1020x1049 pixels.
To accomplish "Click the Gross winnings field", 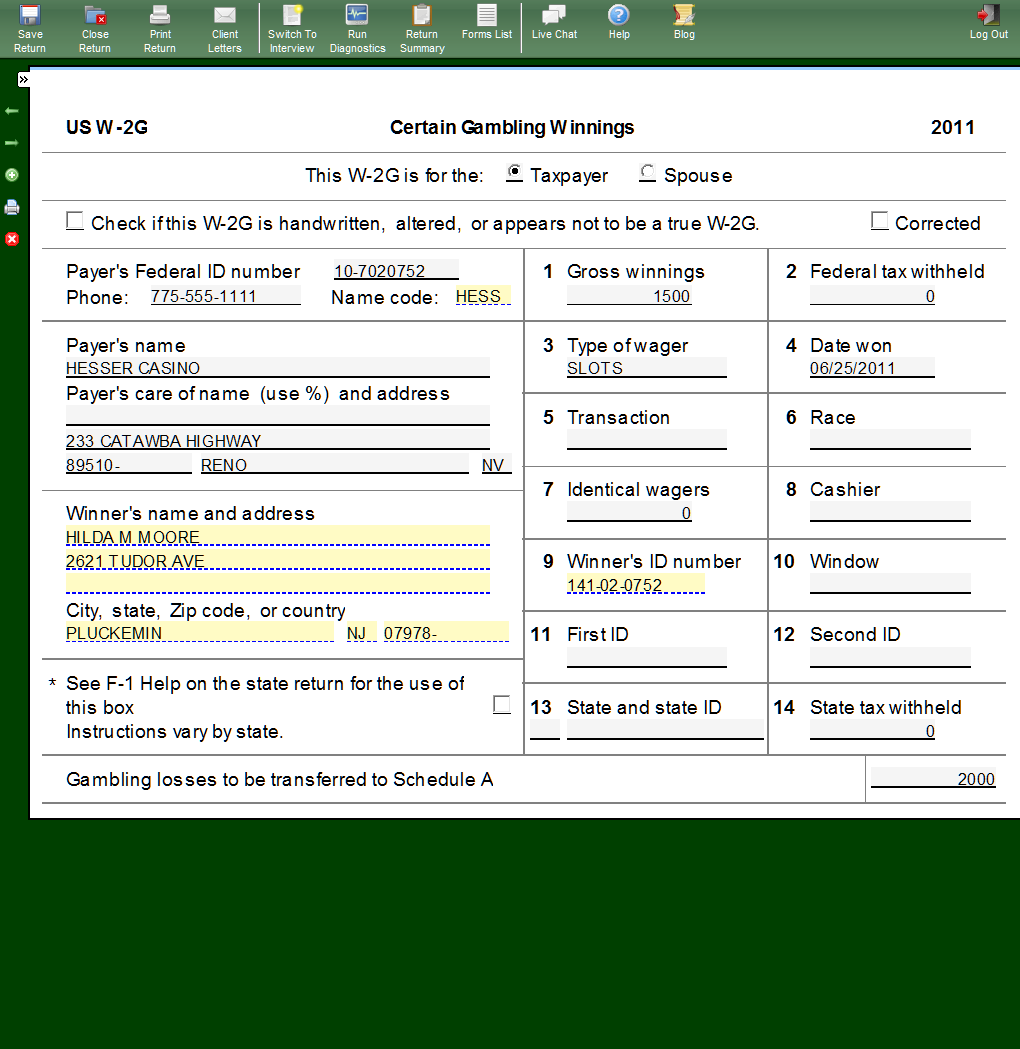I will (x=629, y=296).
